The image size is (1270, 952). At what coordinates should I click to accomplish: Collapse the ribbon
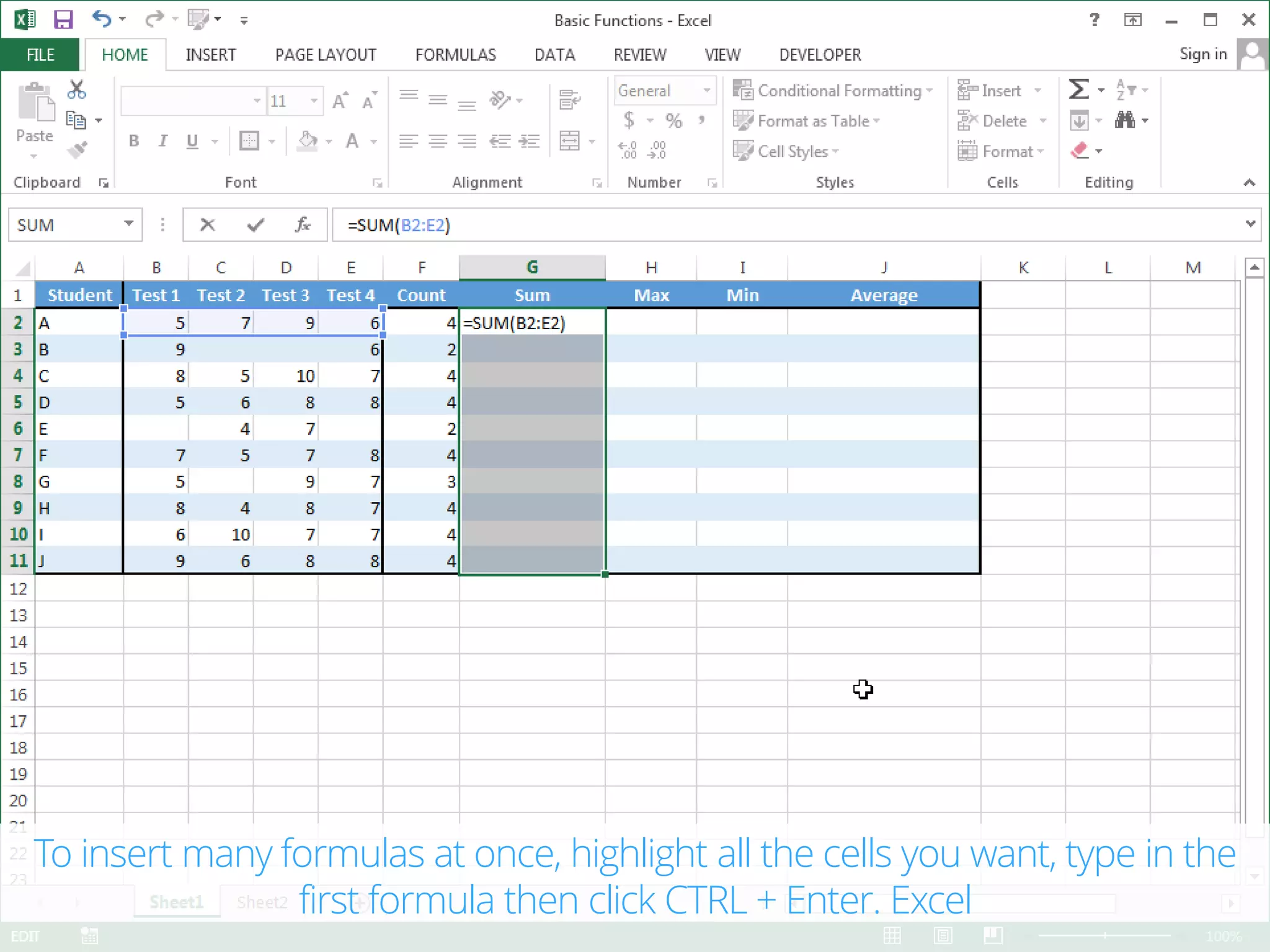pos(1249,182)
